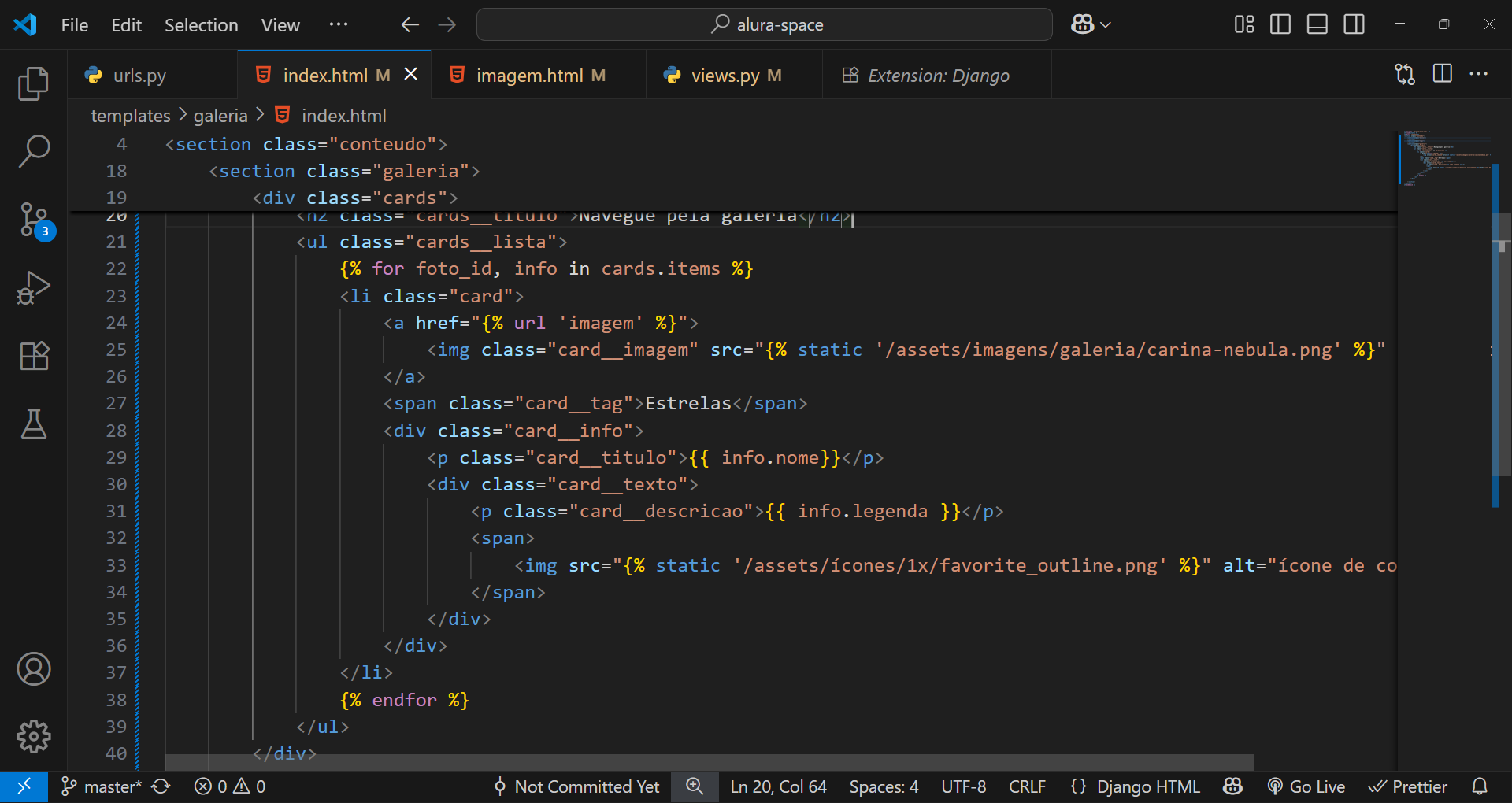Click the code minimap preview
The image size is (1512, 803).
[1444, 157]
